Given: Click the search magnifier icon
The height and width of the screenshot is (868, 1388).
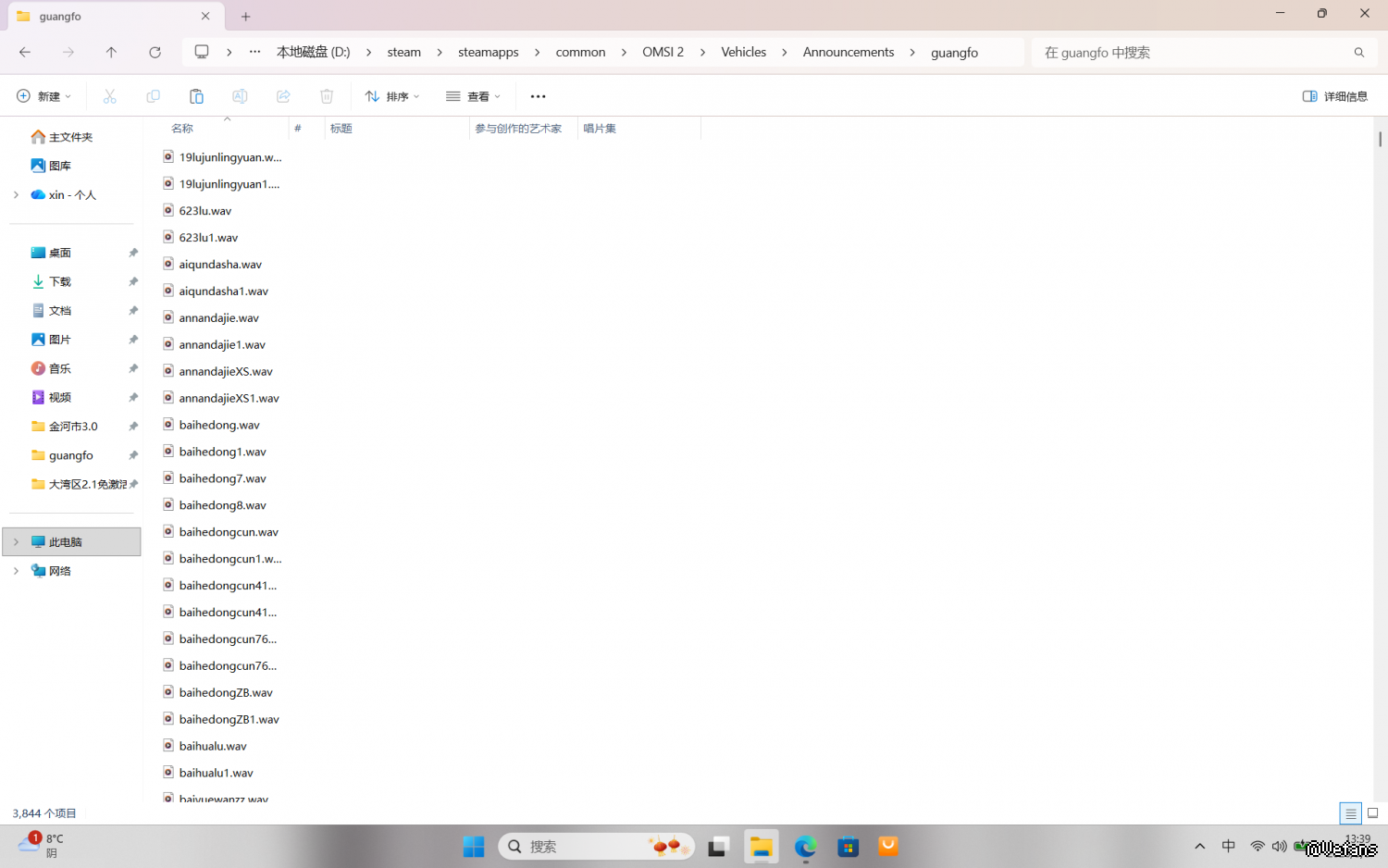Looking at the screenshot, I should (1359, 53).
